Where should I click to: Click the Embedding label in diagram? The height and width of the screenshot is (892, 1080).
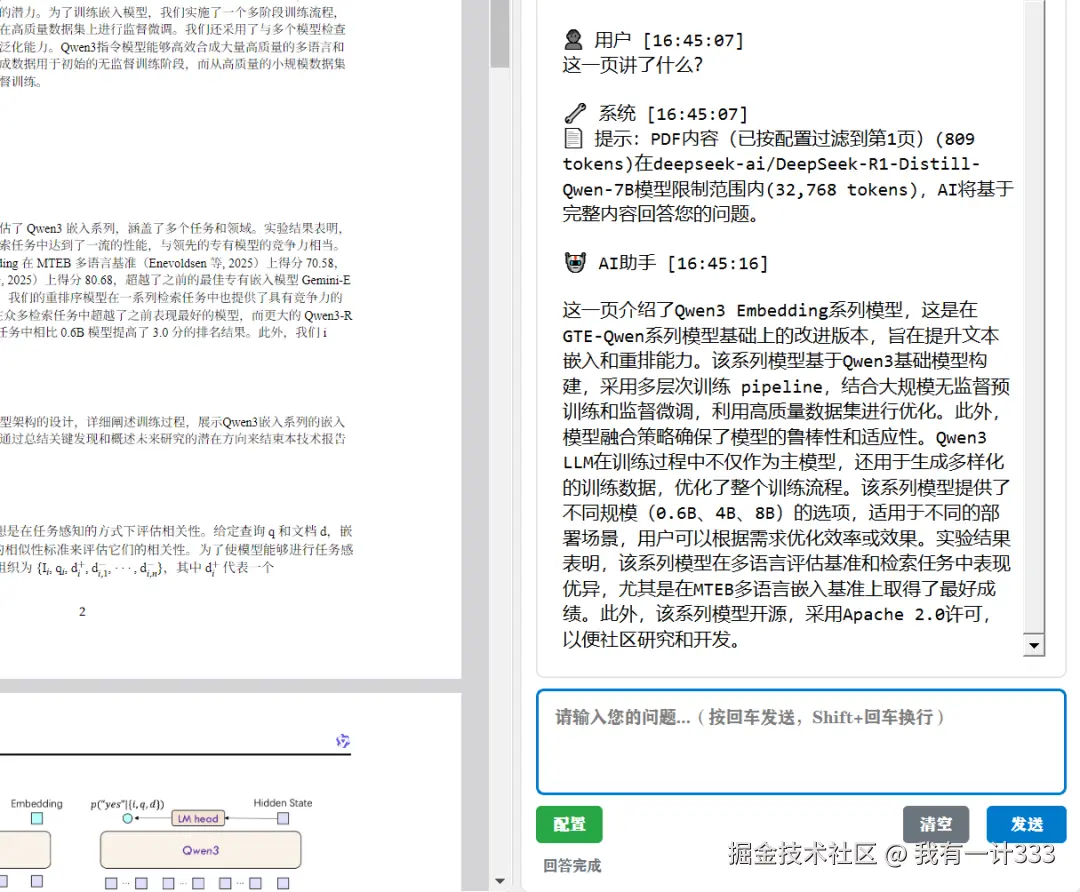37,803
